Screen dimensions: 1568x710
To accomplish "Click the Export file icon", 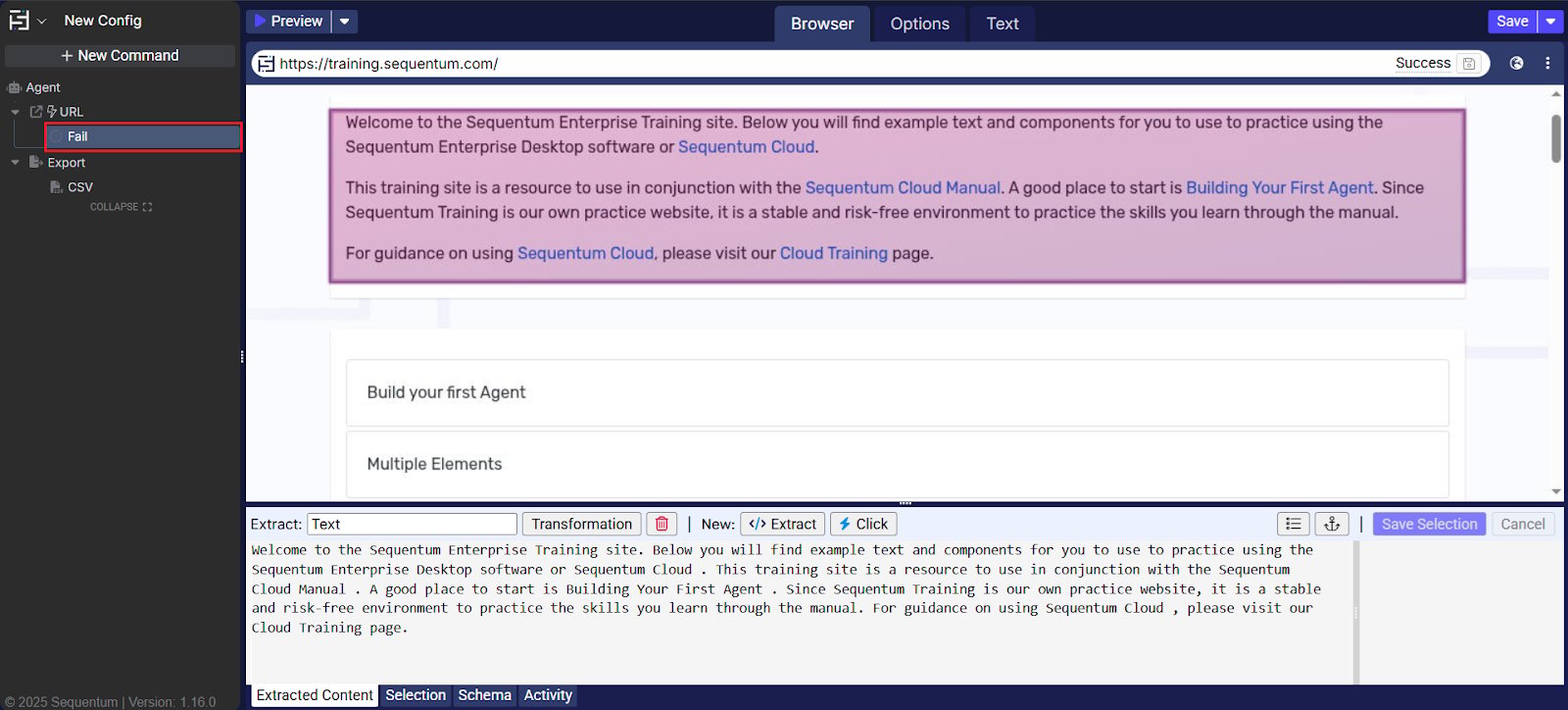I will point(36,162).
